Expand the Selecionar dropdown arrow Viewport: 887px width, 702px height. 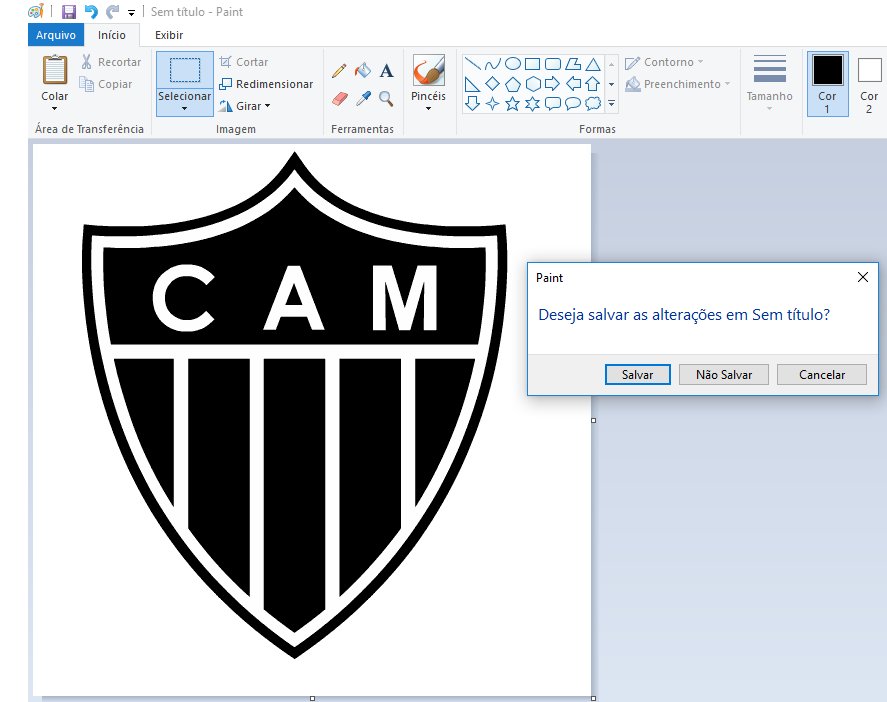[184, 108]
